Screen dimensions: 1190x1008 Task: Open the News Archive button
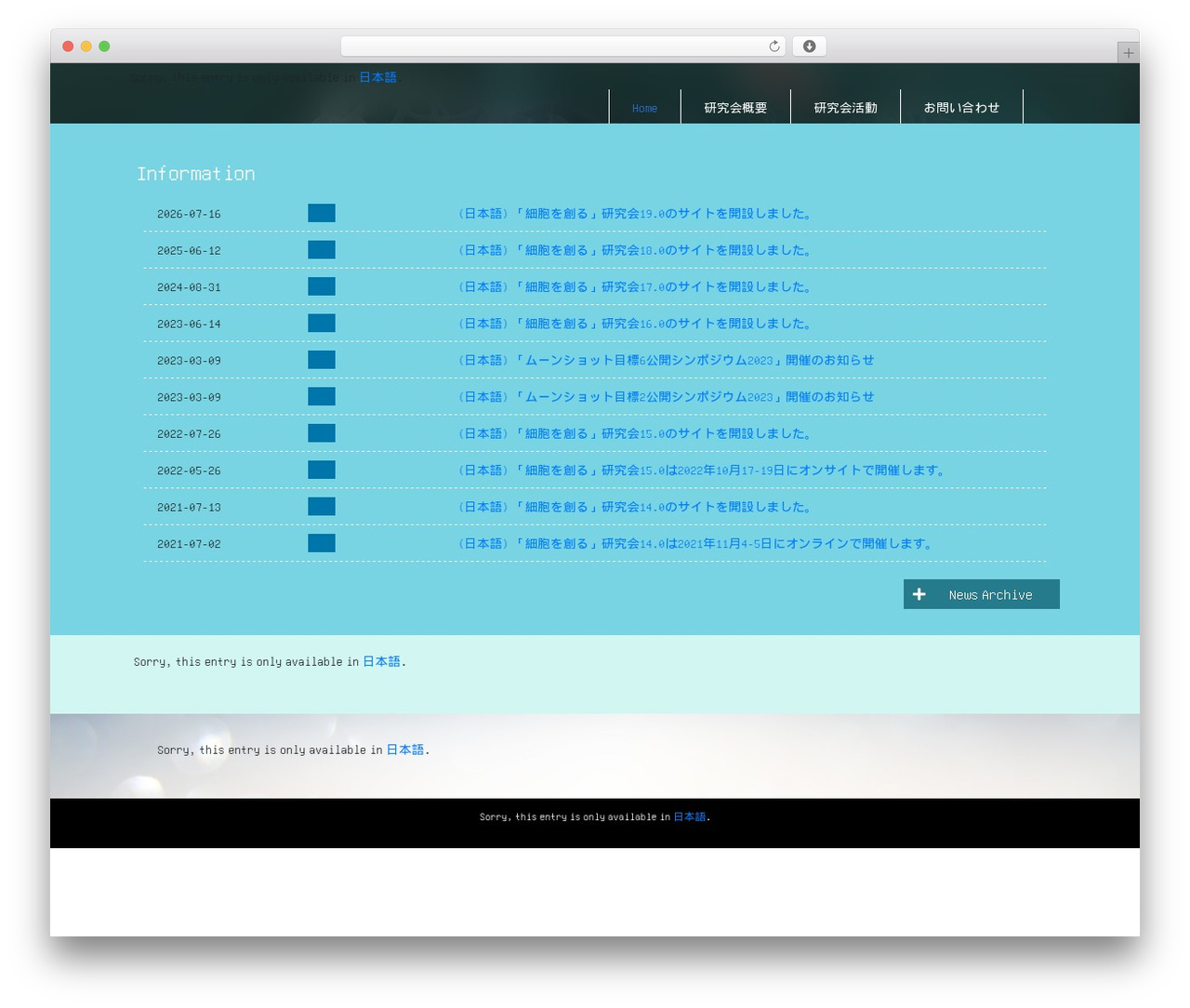(982, 594)
